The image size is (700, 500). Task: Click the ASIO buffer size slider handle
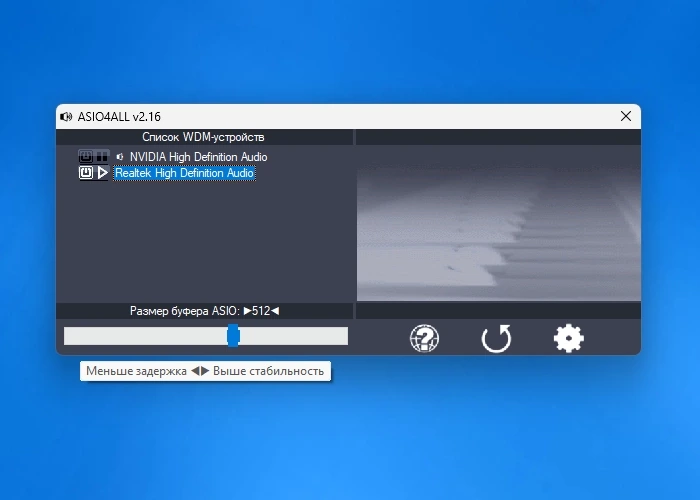point(233,335)
